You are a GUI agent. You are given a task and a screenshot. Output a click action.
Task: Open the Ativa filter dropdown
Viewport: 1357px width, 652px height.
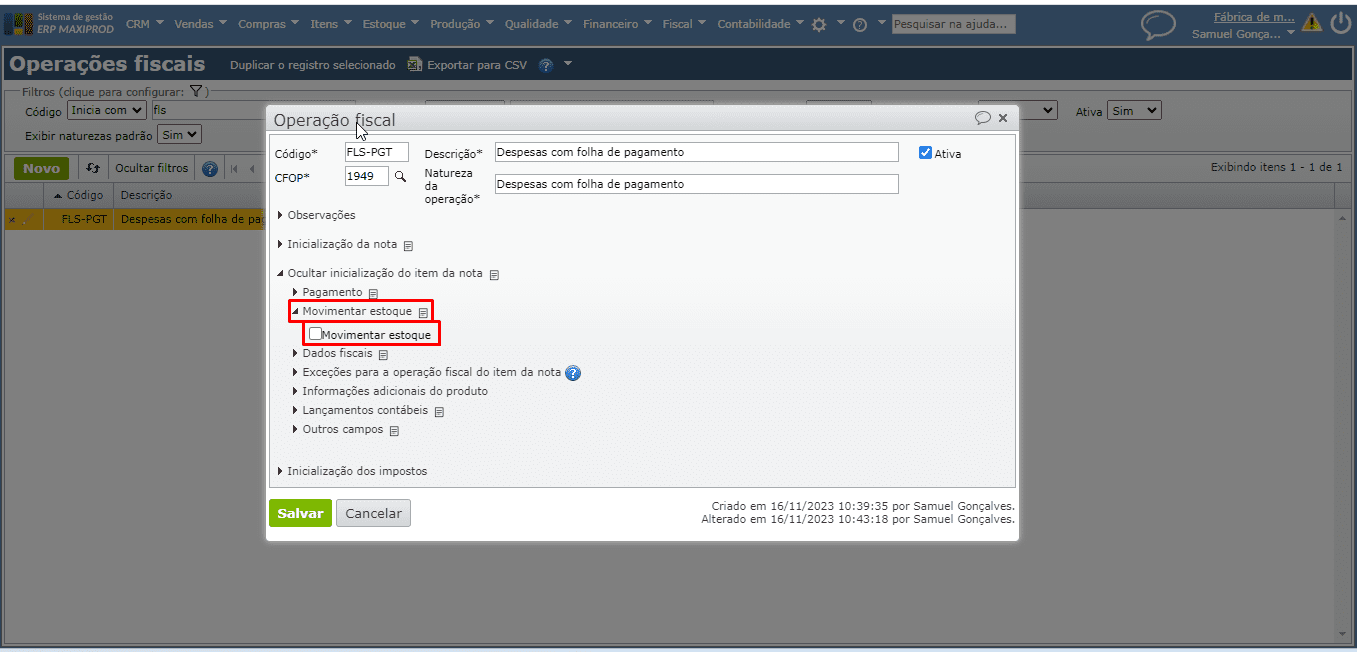tap(1134, 111)
